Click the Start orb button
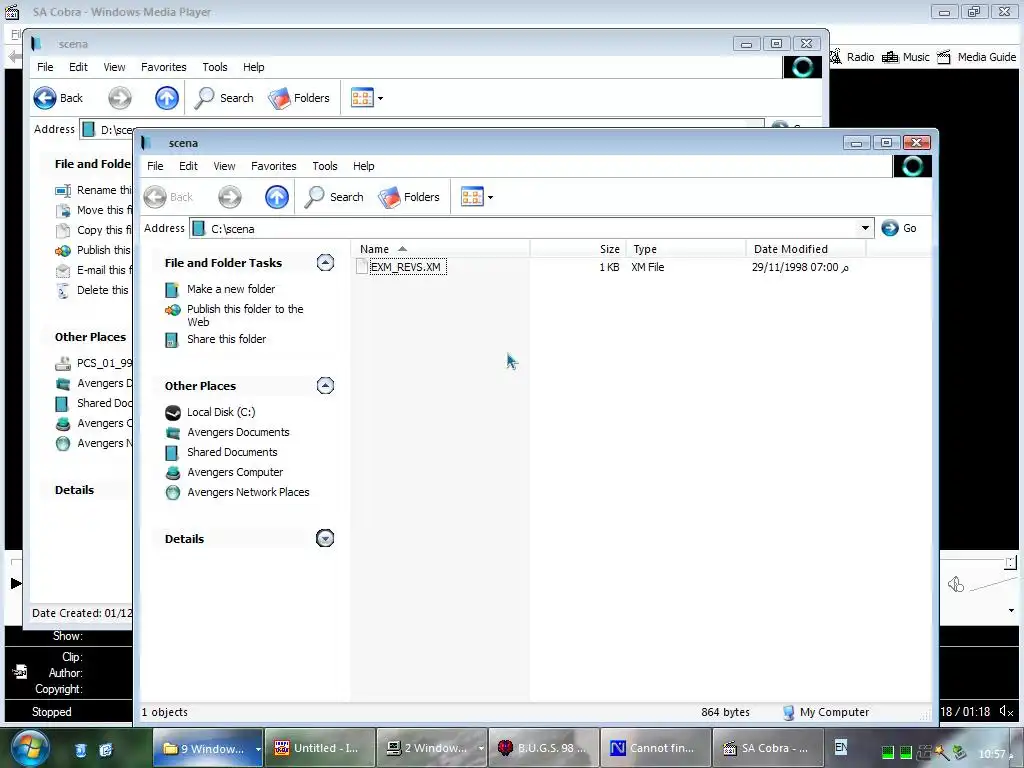 [30, 748]
